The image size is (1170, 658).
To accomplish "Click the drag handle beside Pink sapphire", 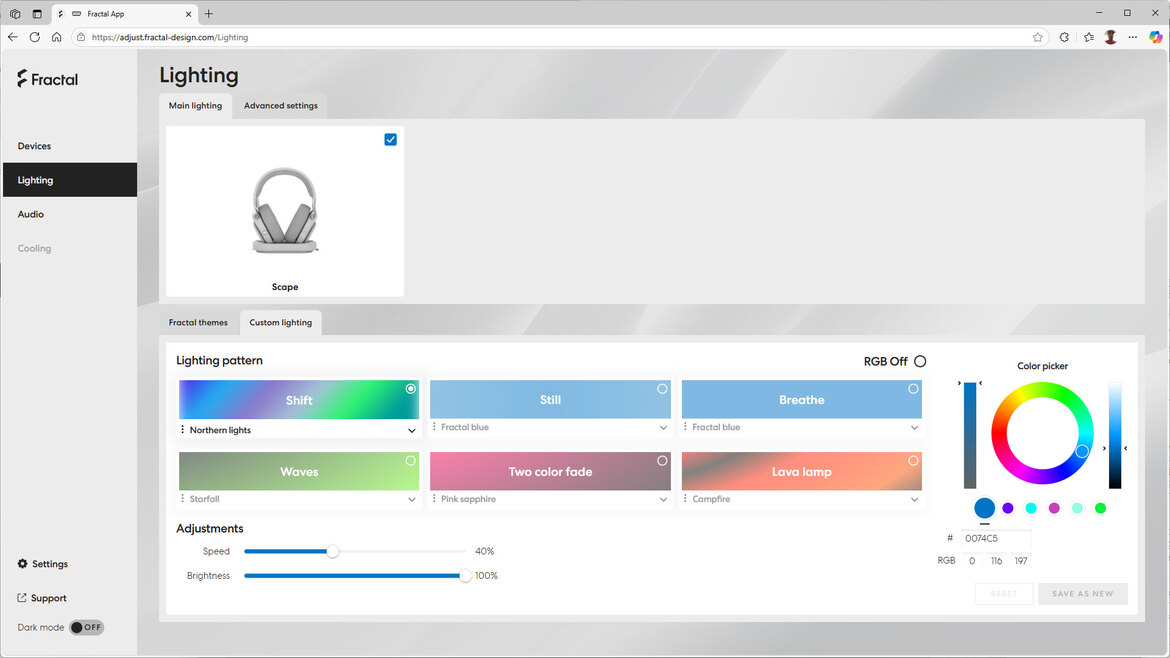I will tap(434, 498).
